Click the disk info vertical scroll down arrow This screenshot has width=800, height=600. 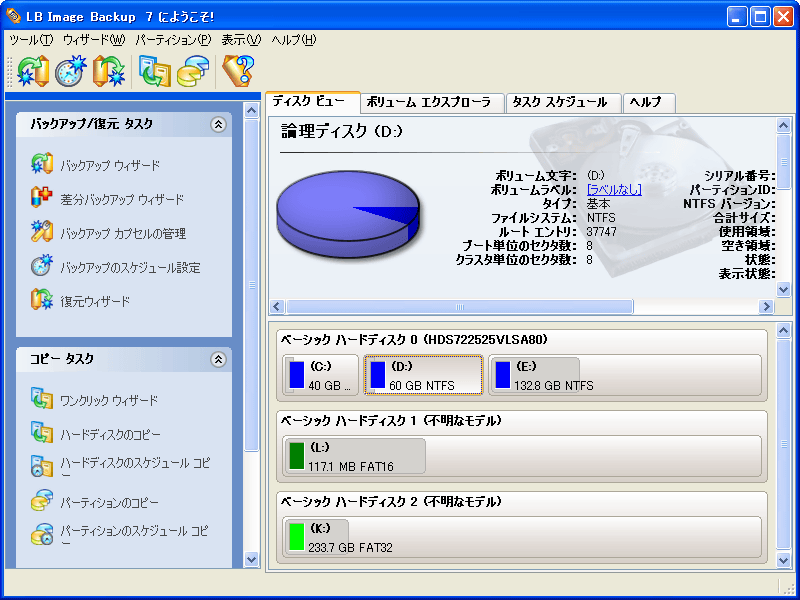pyautogui.click(x=784, y=289)
